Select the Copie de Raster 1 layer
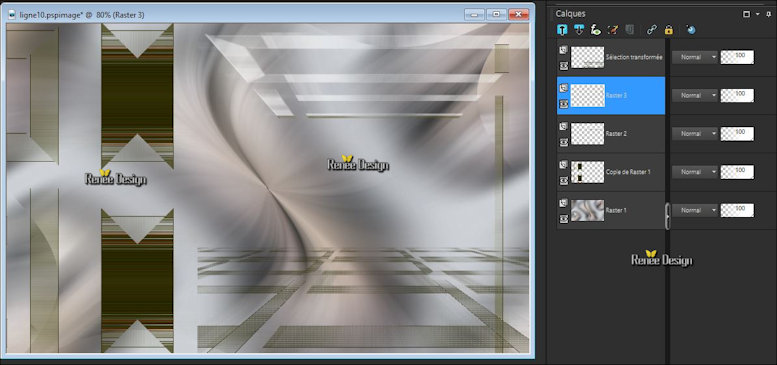This screenshot has height=365, width=777. pyautogui.click(x=611, y=172)
